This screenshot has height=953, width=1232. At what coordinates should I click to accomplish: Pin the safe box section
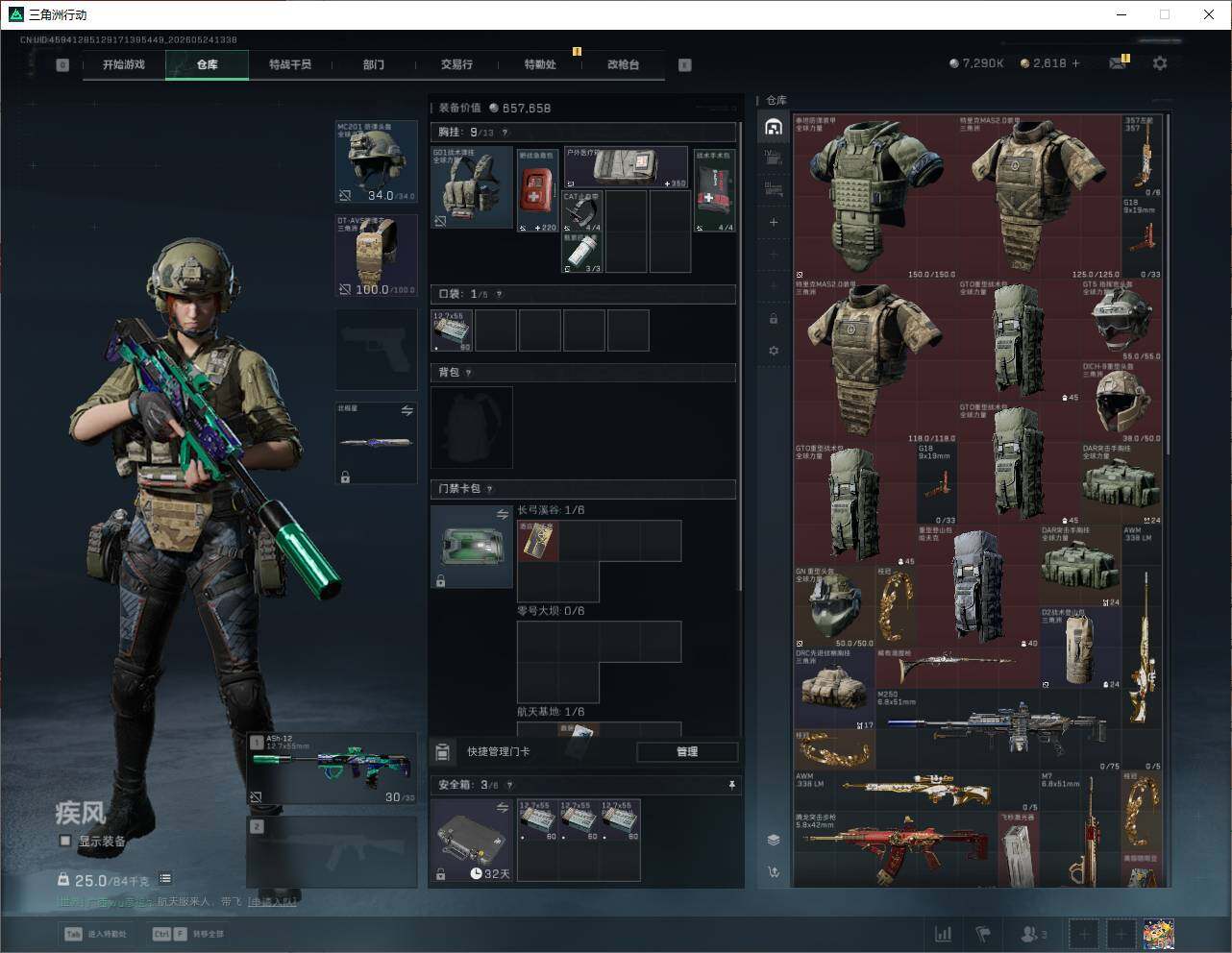click(732, 785)
